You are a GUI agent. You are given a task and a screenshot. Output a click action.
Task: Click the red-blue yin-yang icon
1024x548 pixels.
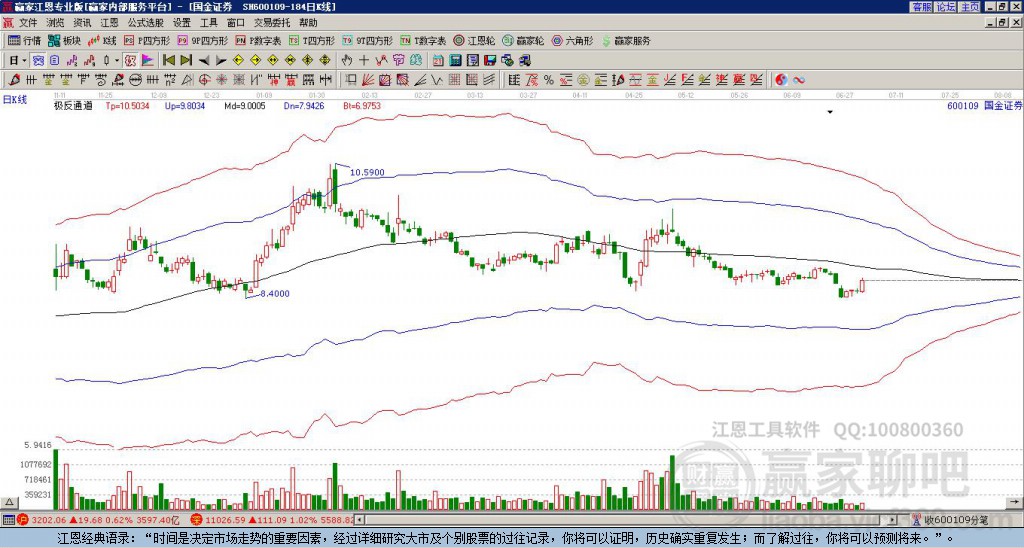point(781,80)
